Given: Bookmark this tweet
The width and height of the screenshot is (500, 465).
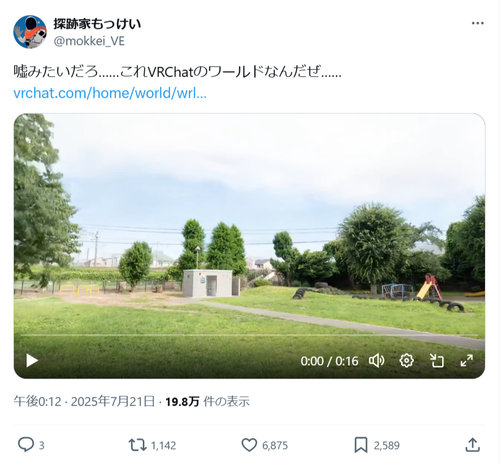Looking at the screenshot, I should pos(361,445).
